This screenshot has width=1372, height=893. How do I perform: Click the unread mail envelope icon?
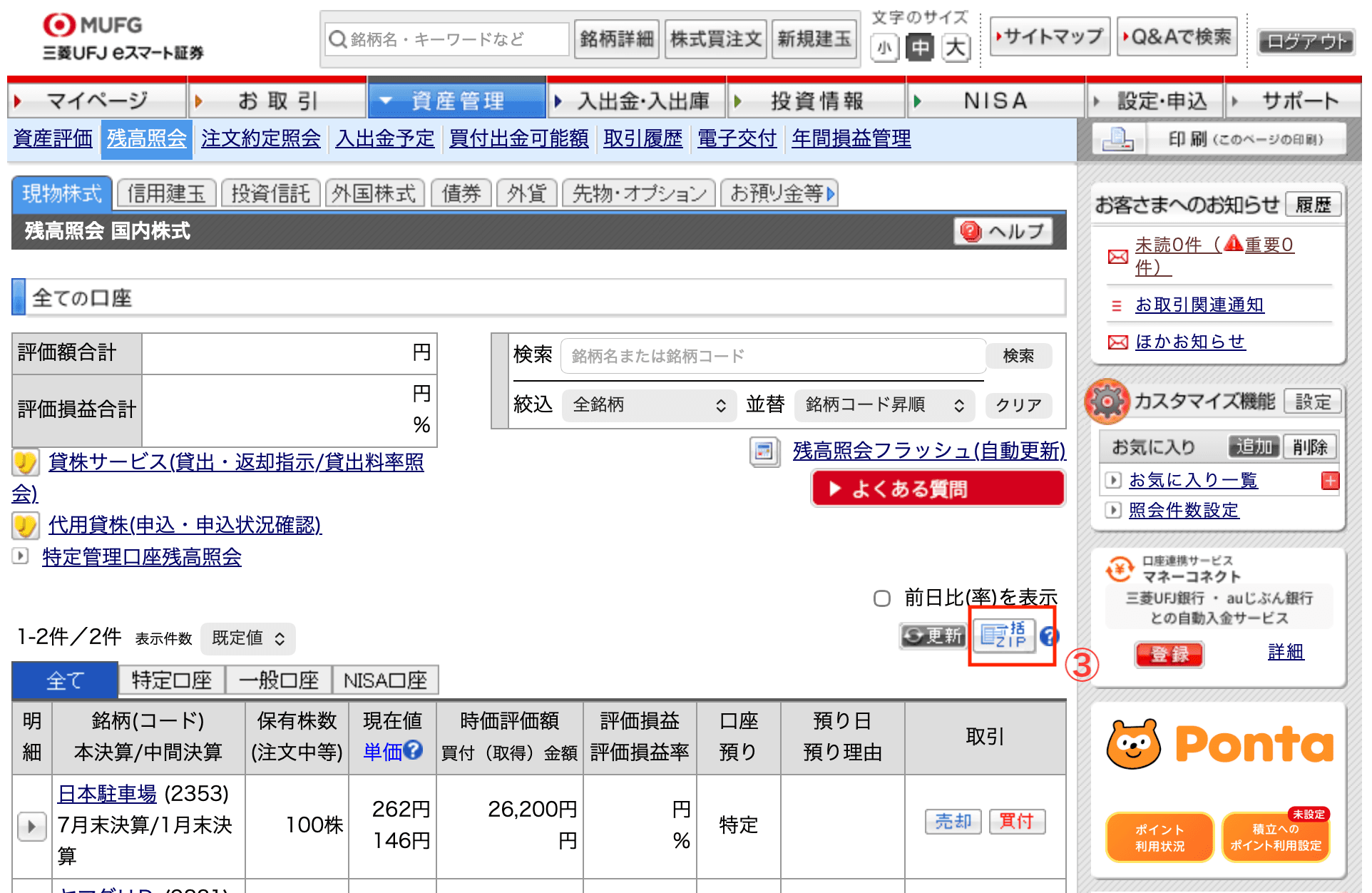pyautogui.click(x=1117, y=257)
